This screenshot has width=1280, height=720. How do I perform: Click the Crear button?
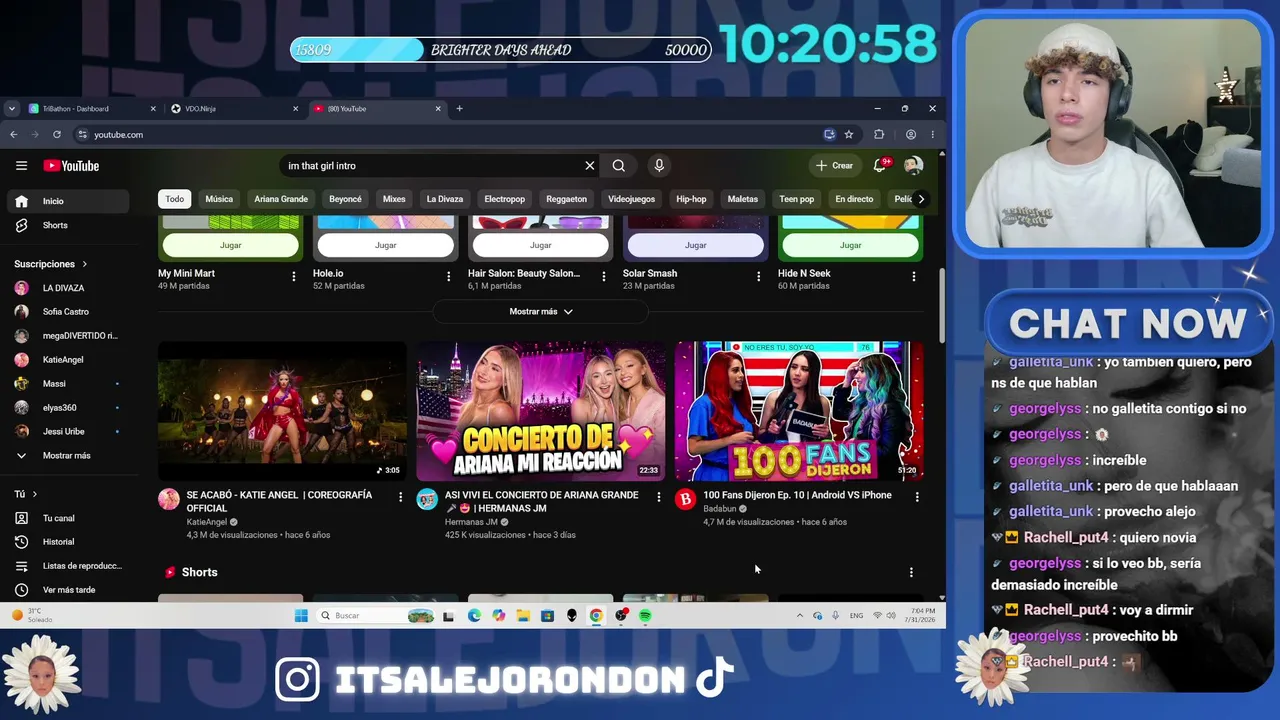coord(835,166)
